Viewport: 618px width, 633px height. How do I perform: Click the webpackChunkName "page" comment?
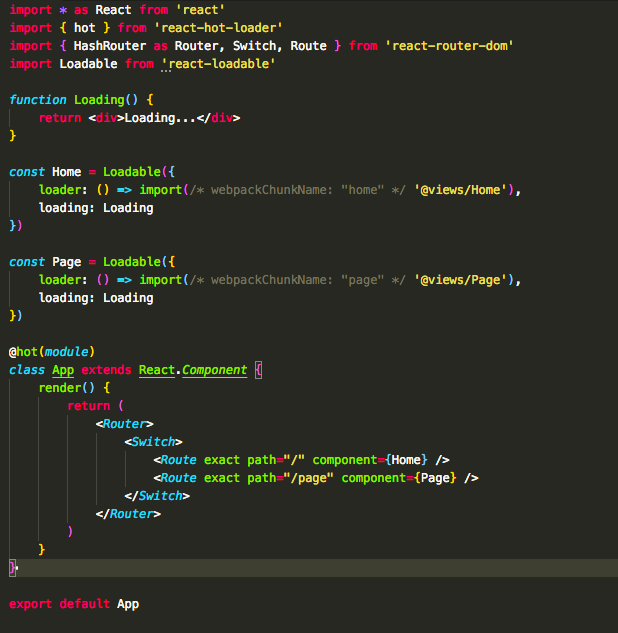coord(298,280)
